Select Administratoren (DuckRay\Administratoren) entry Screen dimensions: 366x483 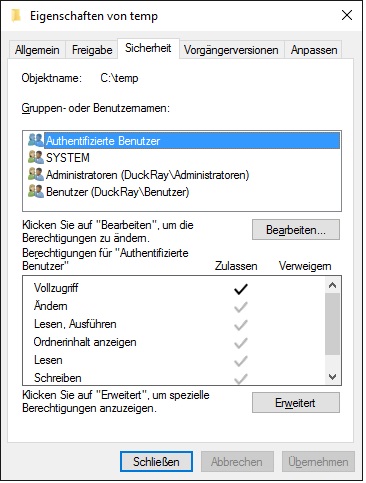click(x=147, y=175)
